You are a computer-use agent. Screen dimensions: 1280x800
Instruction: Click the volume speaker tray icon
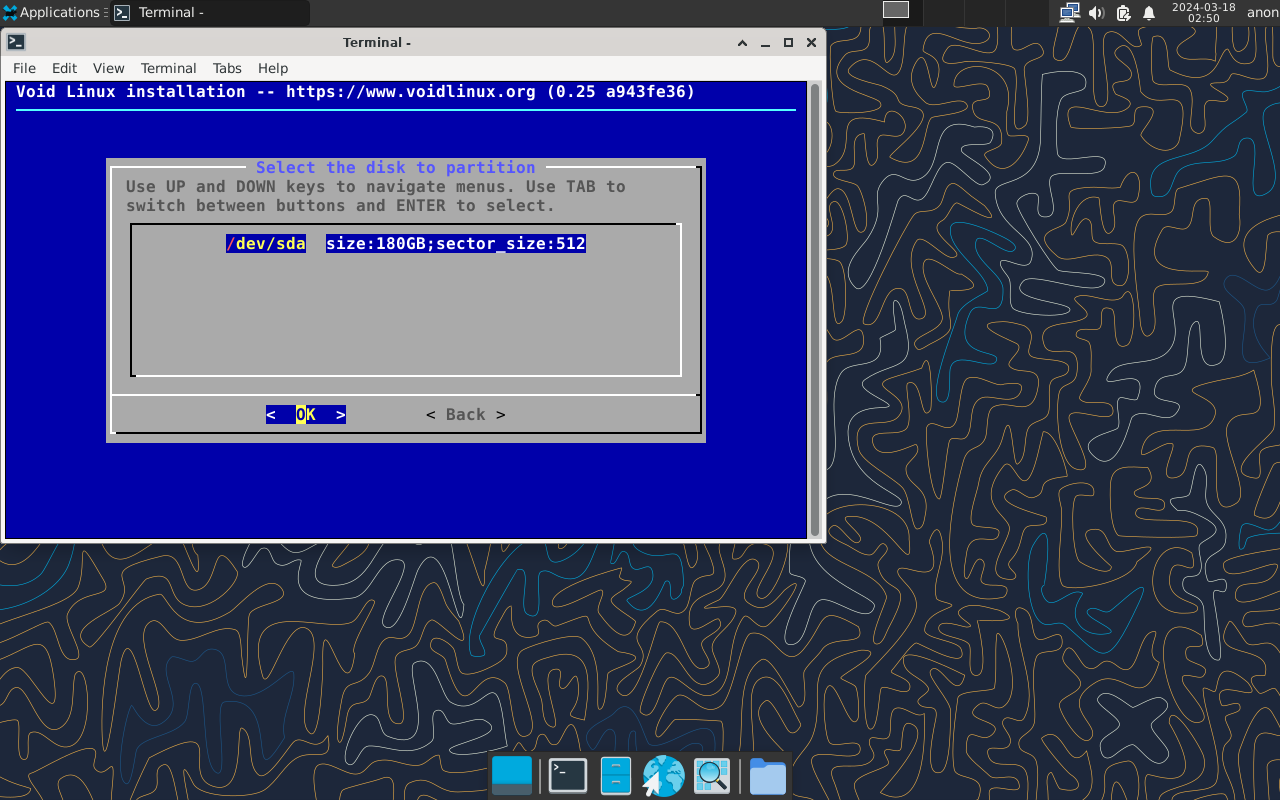click(1096, 13)
